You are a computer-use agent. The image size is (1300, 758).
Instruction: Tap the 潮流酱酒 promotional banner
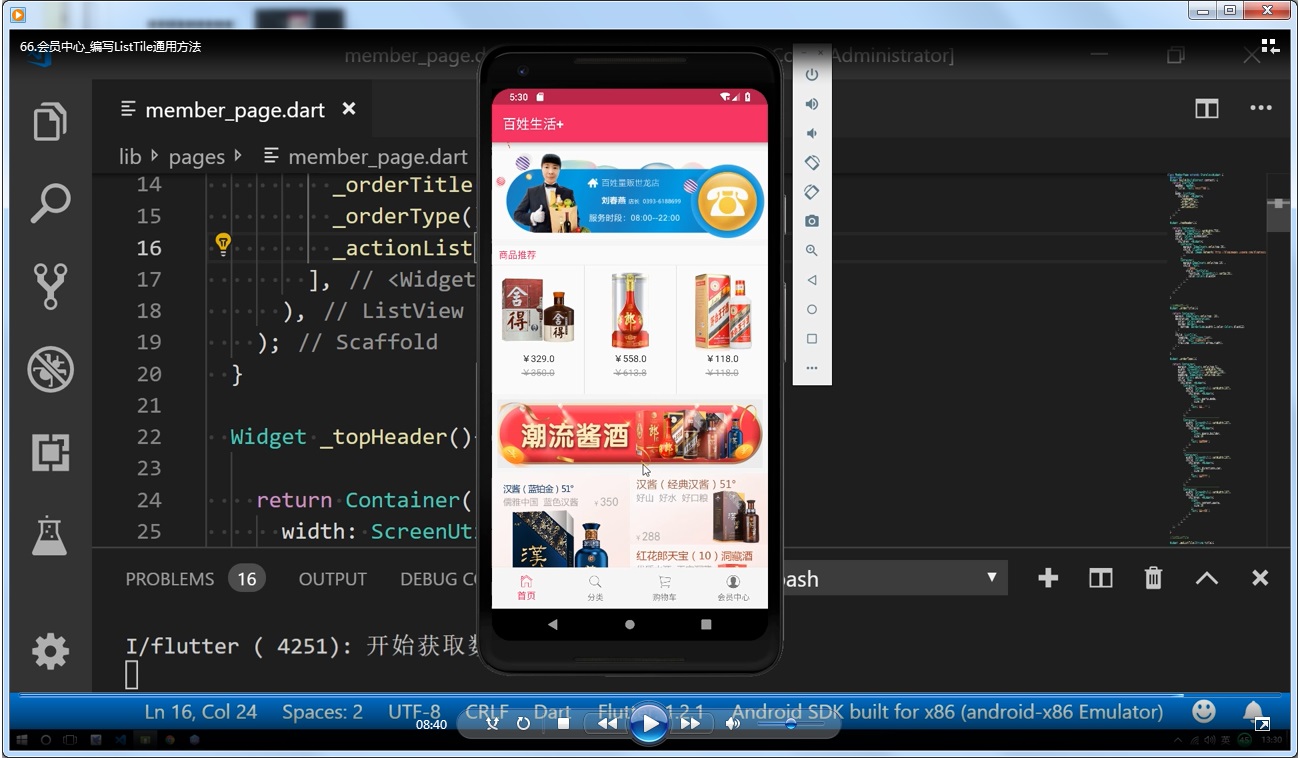click(630, 434)
